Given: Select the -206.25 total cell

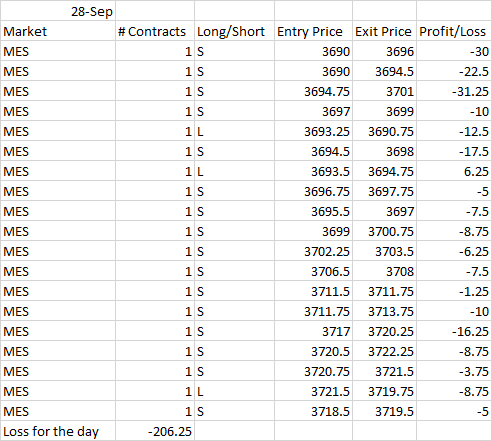Looking at the screenshot, I should (x=155, y=431).
